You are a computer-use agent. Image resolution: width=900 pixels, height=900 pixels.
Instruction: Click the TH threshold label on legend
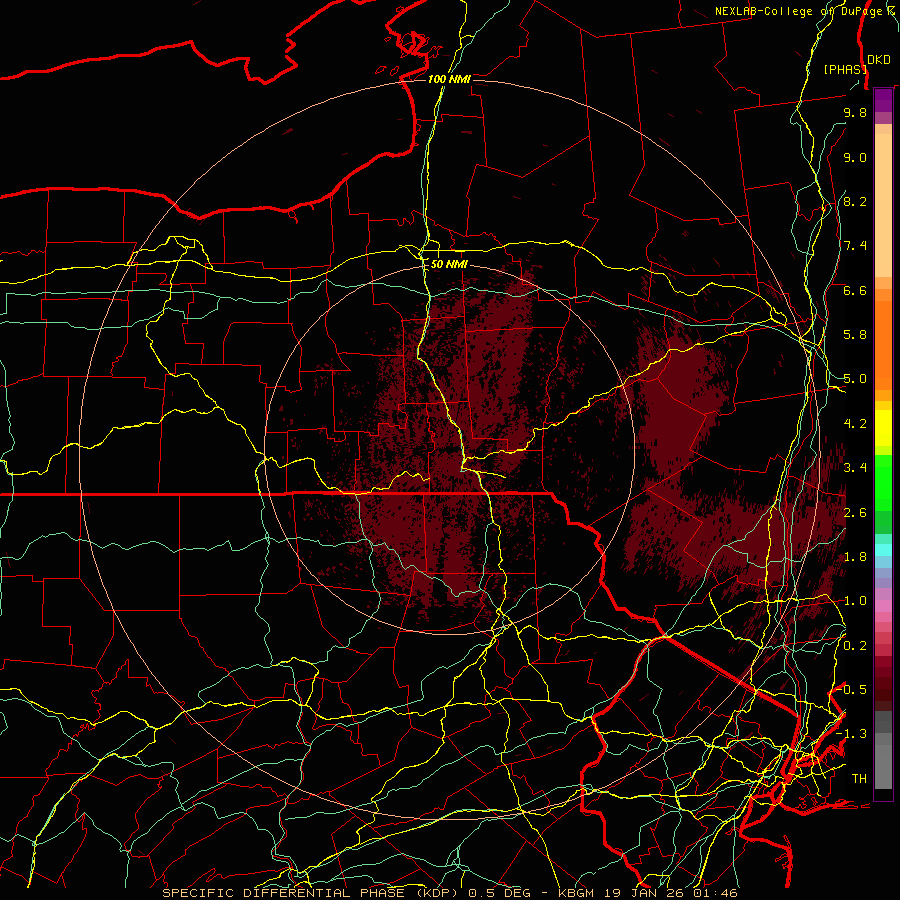(x=859, y=779)
